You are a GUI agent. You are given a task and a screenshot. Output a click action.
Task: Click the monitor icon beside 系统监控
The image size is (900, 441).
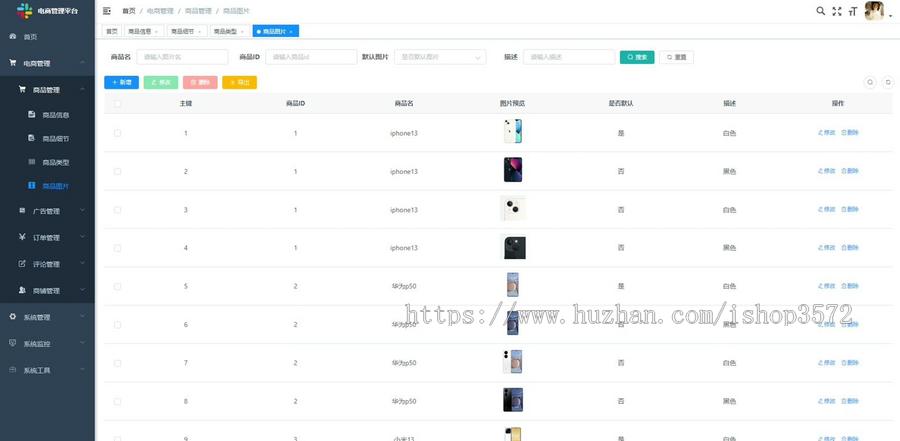point(13,343)
